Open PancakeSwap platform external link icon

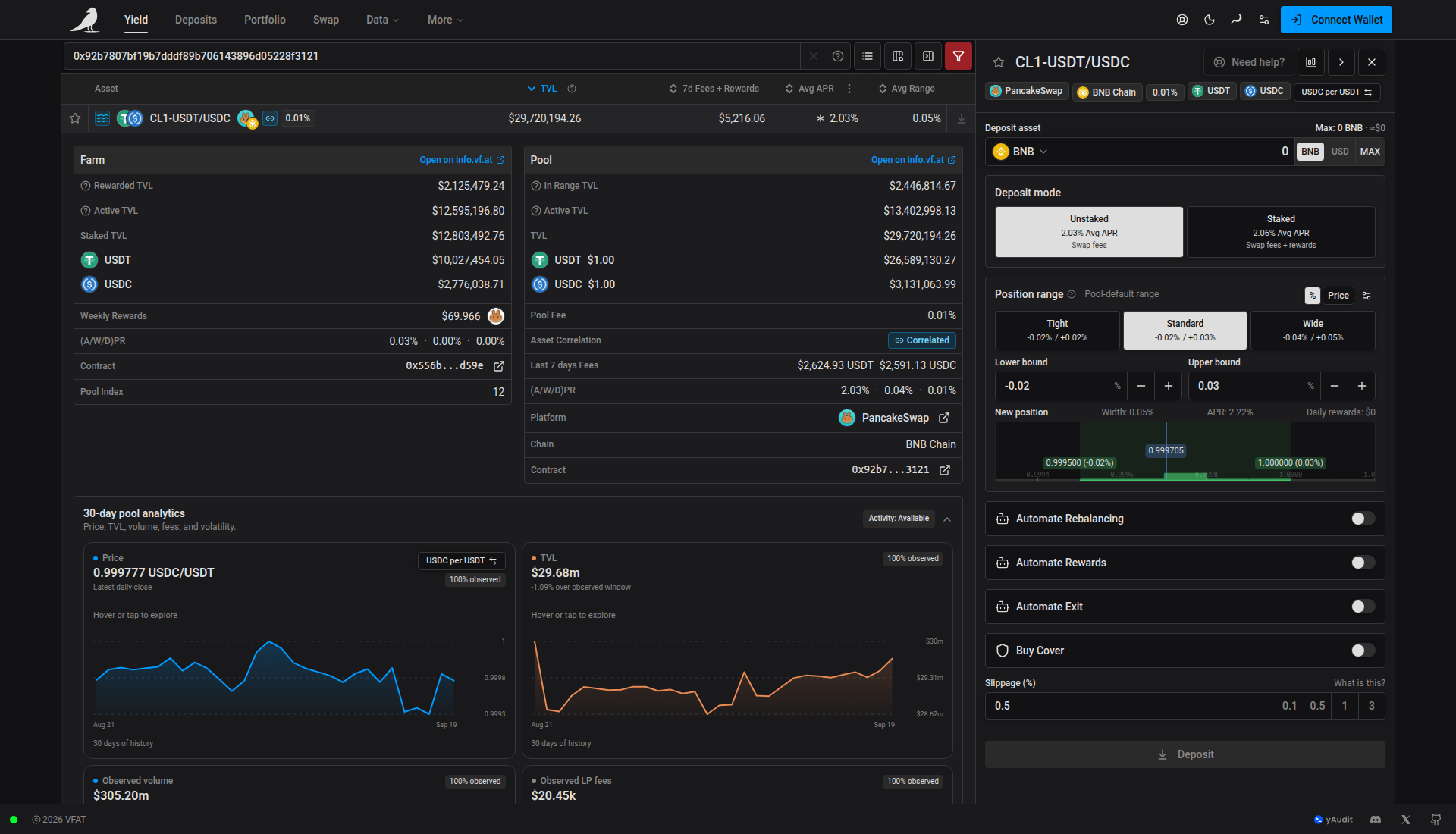pyautogui.click(x=944, y=418)
